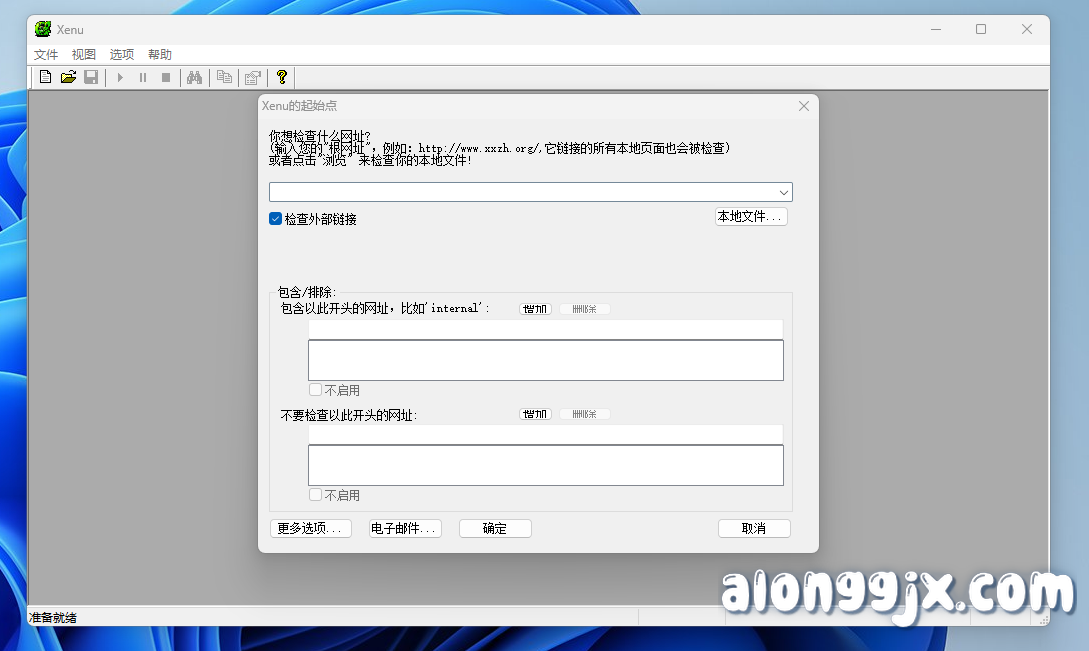This screenshot has height=651, width=1089.
Task: Click inside the root URL input field
Action: [500, 191]
